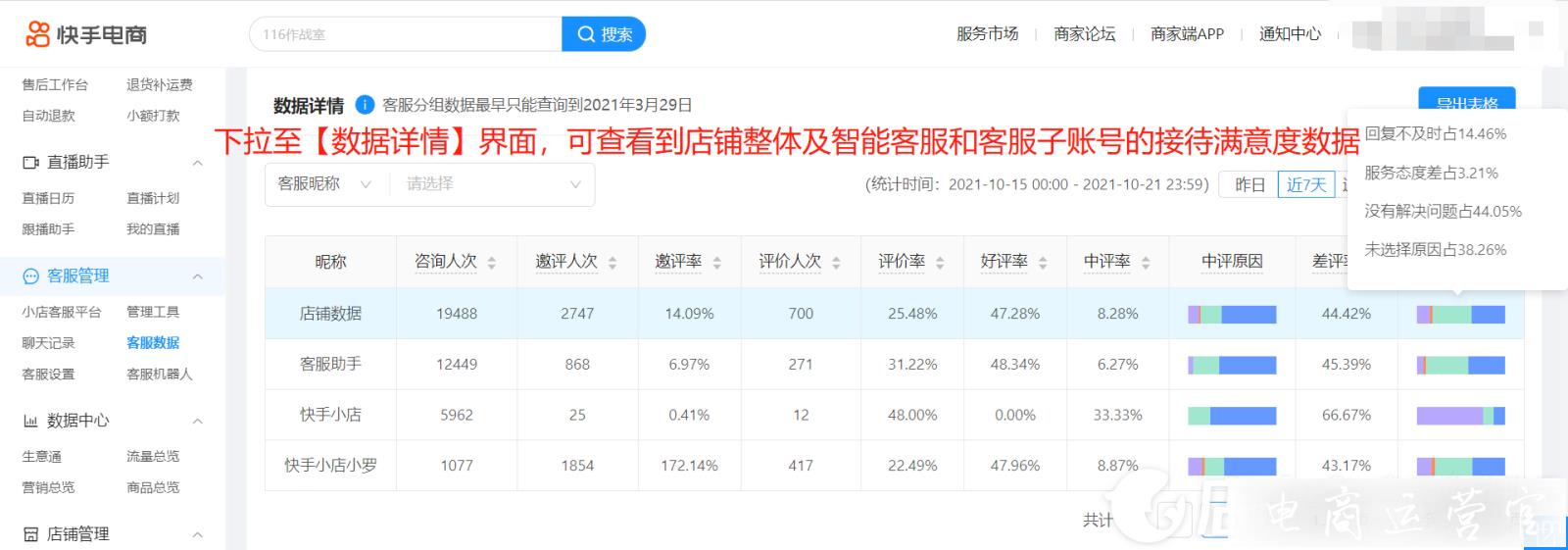Sort by 中评率 column sort icon

pyautogui.click(x=1146, y=263)
